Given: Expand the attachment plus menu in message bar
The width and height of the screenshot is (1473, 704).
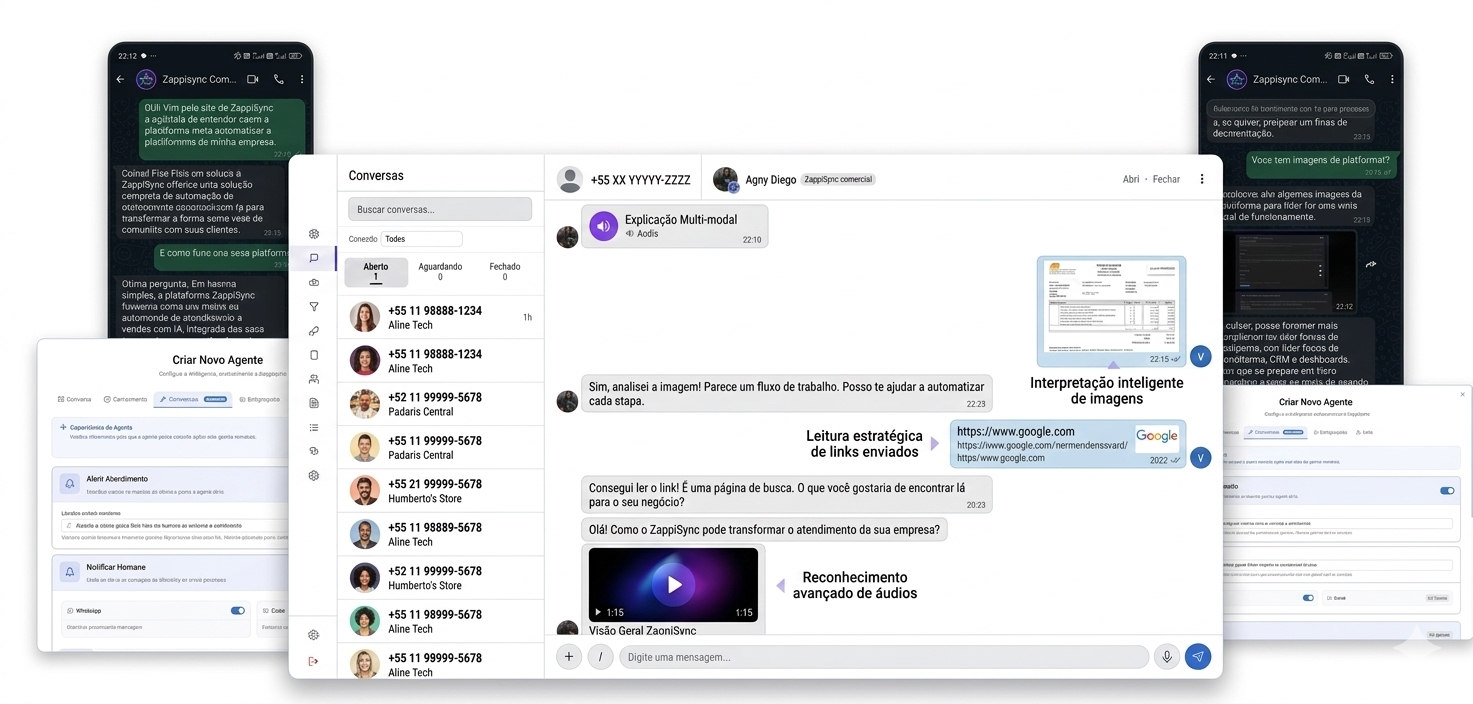Looking at the screenshot, I should [568, 656].
